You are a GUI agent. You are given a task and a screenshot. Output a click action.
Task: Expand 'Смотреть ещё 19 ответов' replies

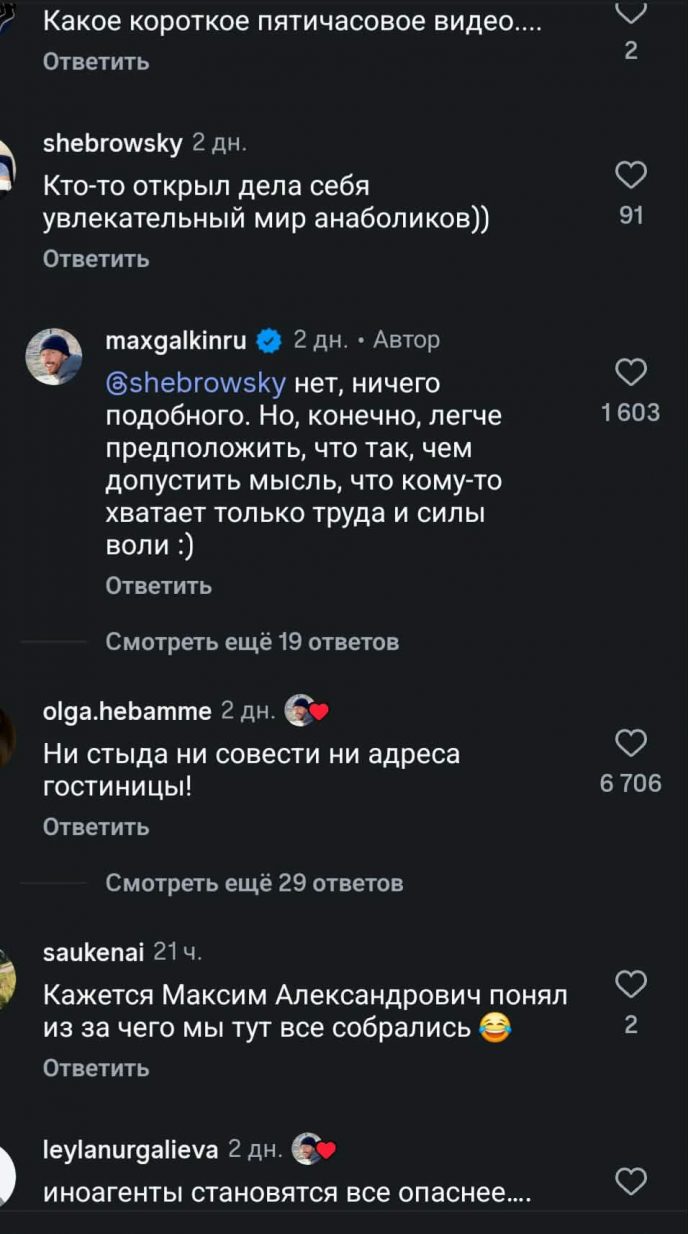(252, 642)
